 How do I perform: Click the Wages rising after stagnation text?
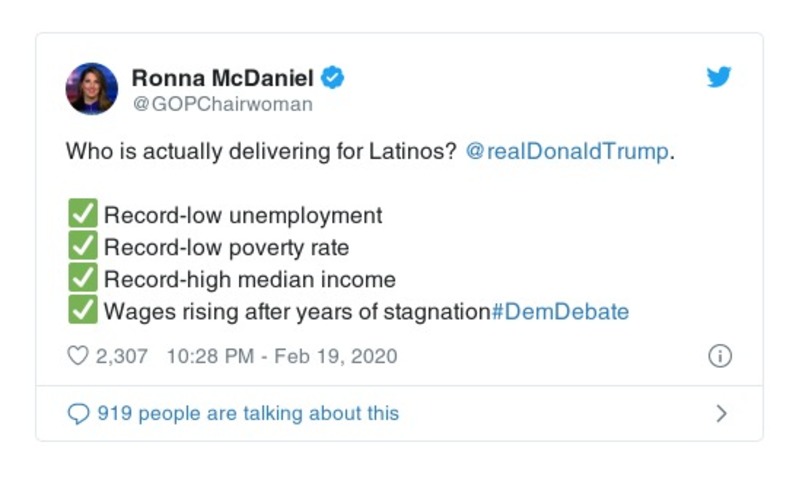coord(296,311)
